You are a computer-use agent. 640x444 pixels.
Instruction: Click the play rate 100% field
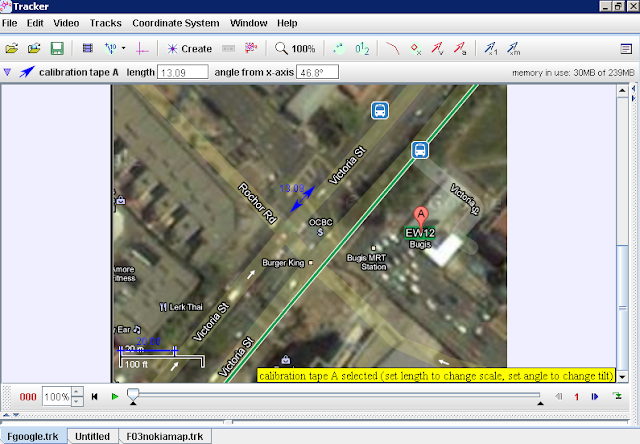click(57, 397)
